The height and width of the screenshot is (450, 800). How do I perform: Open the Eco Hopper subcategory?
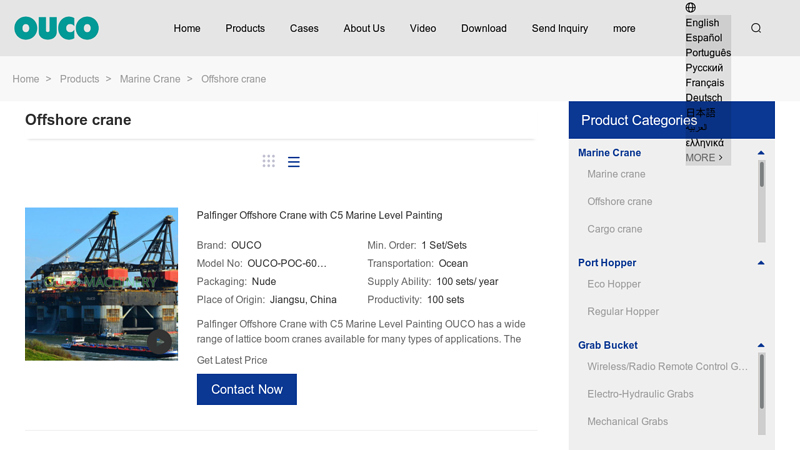[x=614, y=284]
